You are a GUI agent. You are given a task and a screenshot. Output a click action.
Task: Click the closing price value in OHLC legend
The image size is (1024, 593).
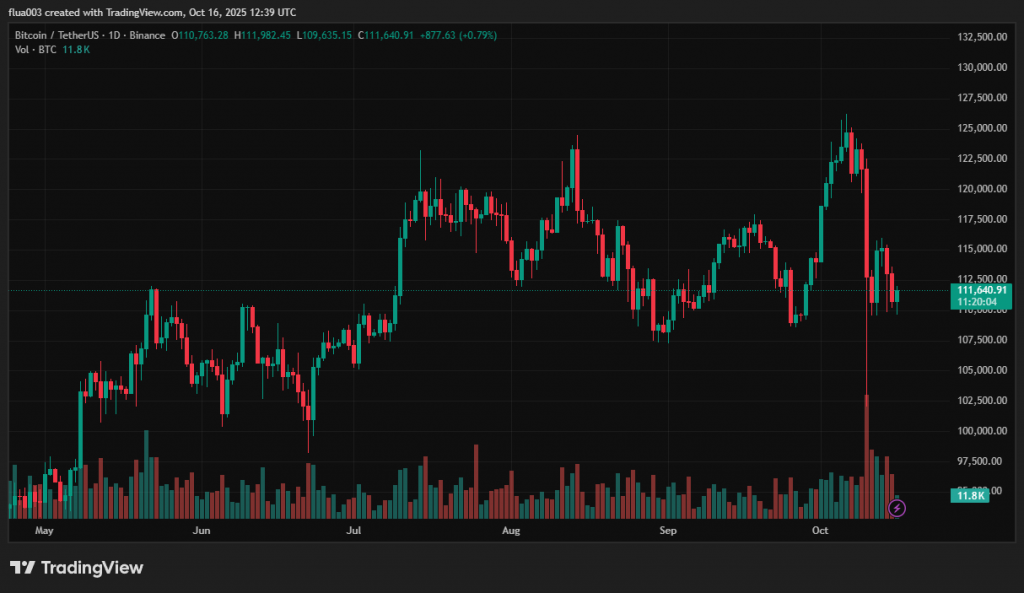(x=394, y=35)
